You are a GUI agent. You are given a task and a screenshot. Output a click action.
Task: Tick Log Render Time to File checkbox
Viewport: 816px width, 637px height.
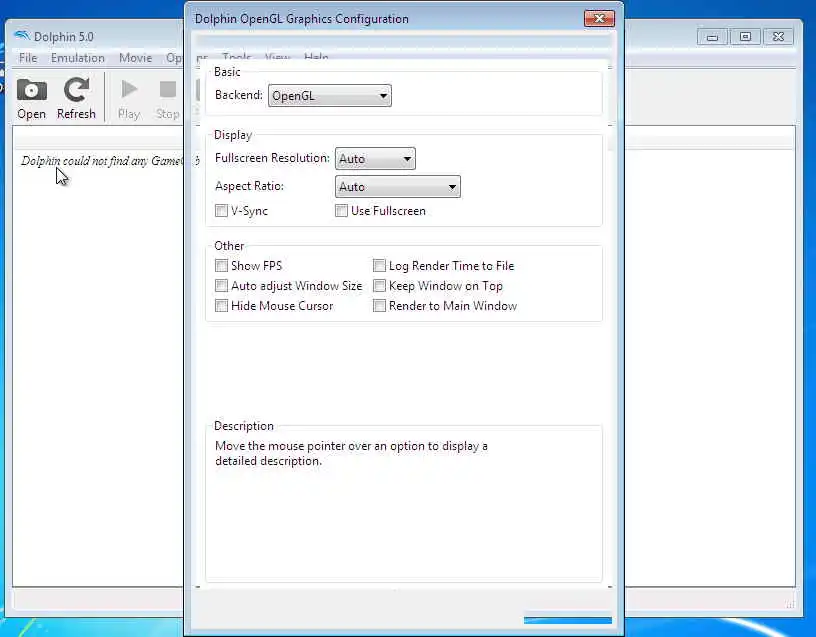click(379, 266)
